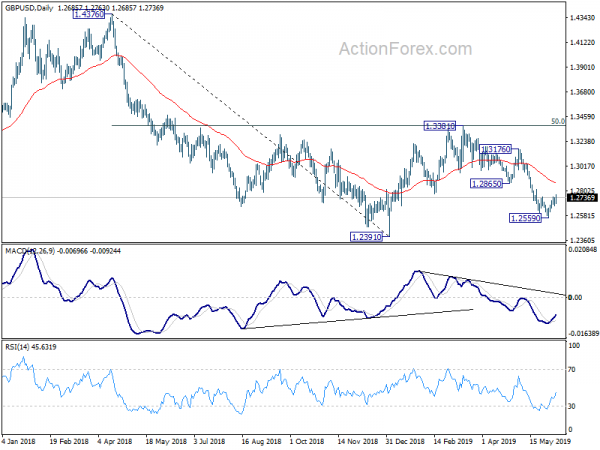The image size is (600, 450).
Task: Click the 14 Feb 2019 date label
Action: [453, 441]
